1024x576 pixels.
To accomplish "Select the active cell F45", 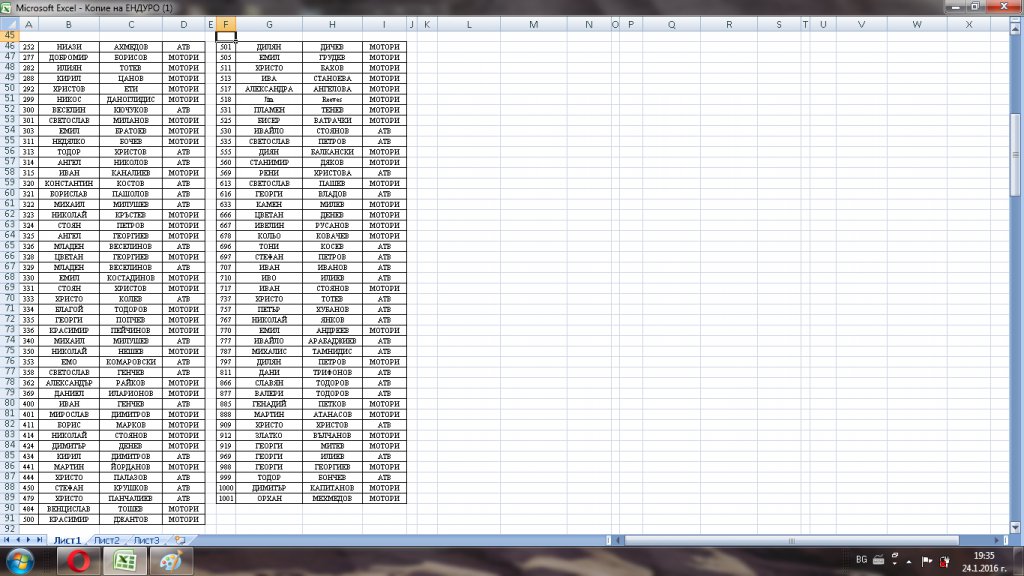I will (x=226, y=36).
